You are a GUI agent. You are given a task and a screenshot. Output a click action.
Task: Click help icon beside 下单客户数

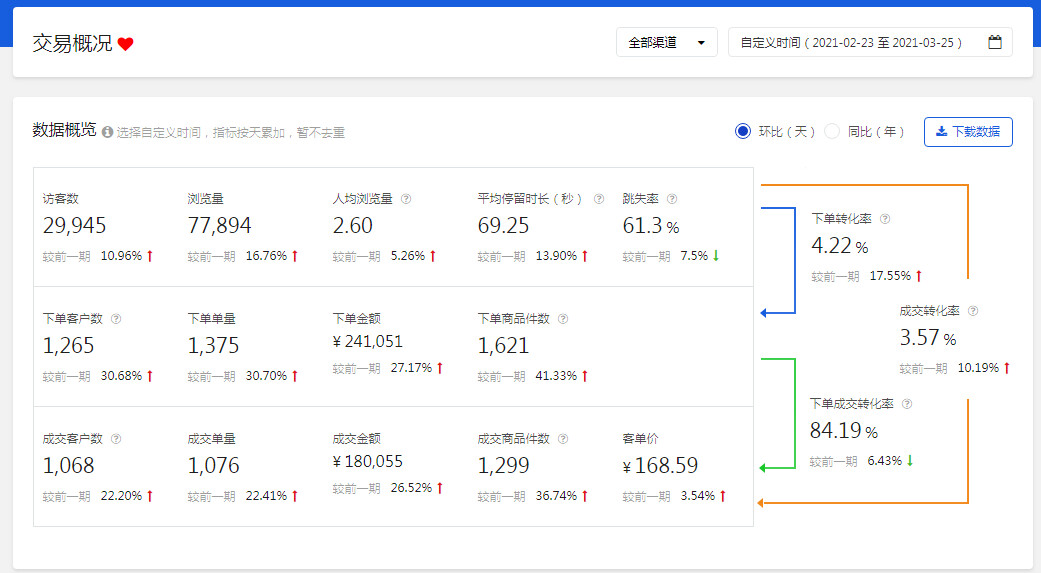pyautogui.click(x=116, y=319)
